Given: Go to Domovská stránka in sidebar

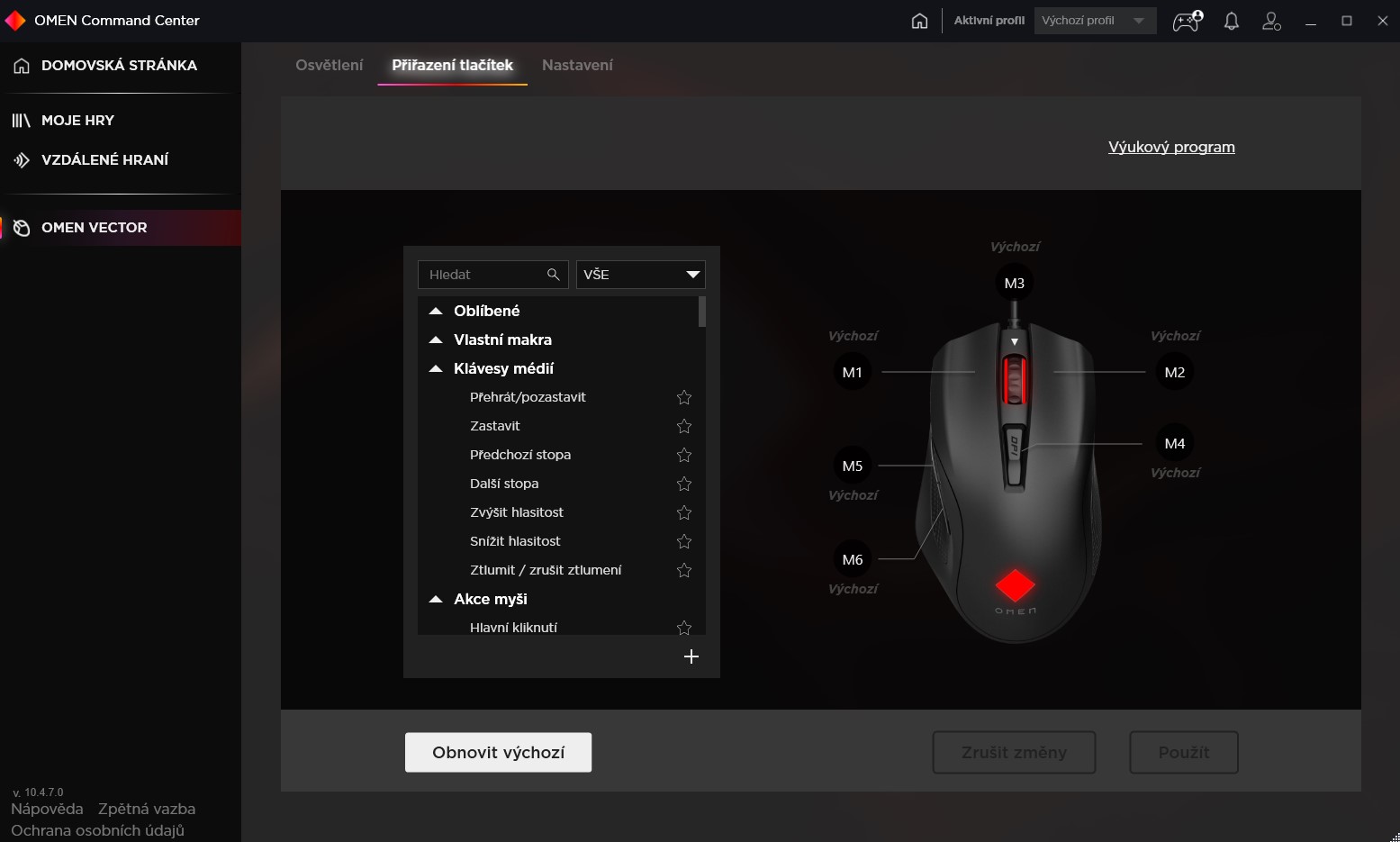Looking at the screenshot, I should tap(120, 66).
